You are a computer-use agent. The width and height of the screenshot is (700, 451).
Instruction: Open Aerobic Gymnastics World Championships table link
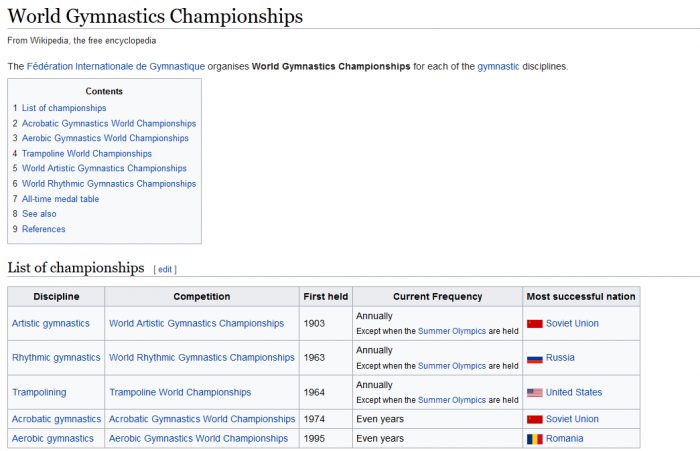(198, 439)
